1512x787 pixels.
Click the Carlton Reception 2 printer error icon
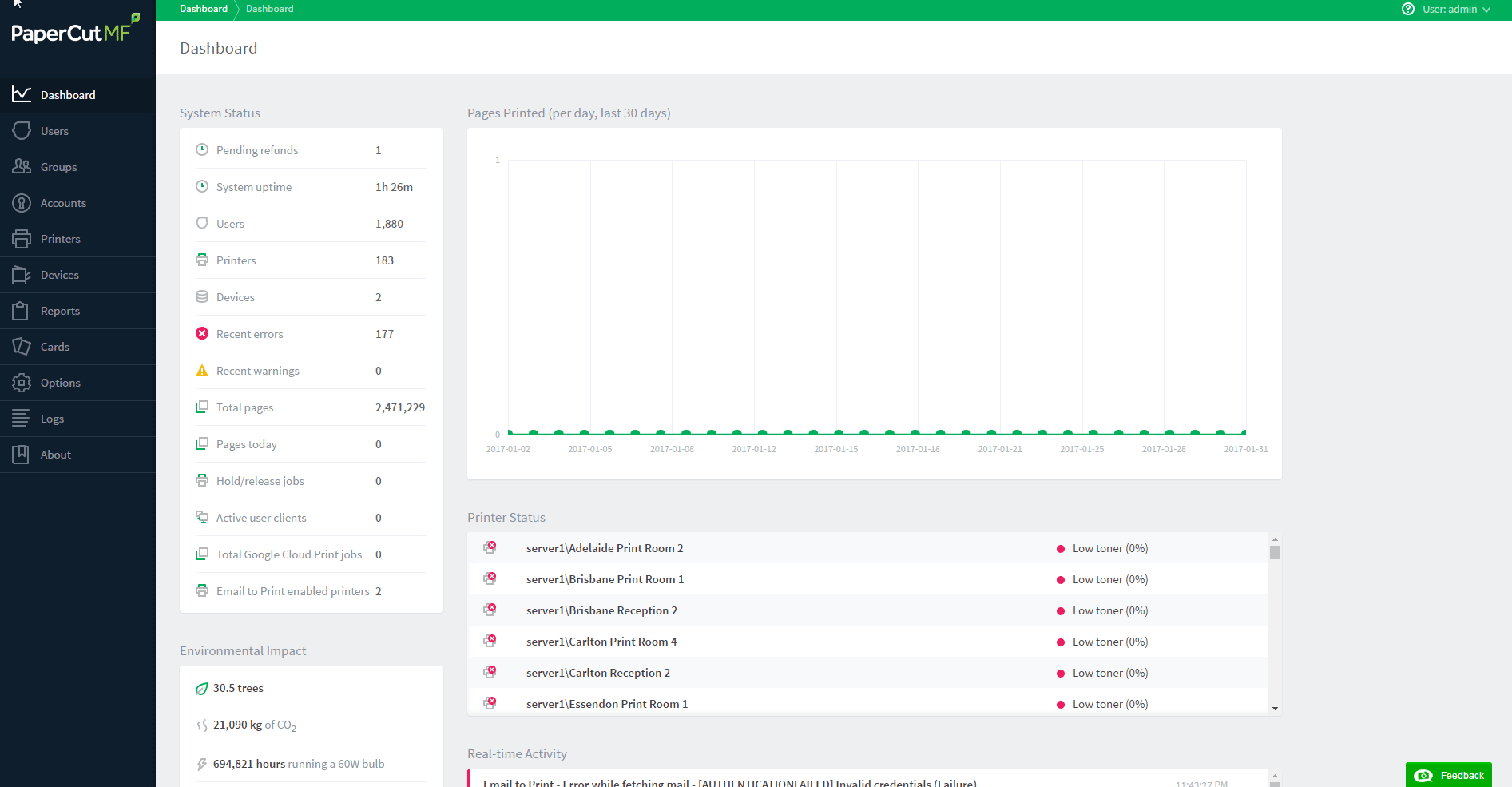(490, 672)
